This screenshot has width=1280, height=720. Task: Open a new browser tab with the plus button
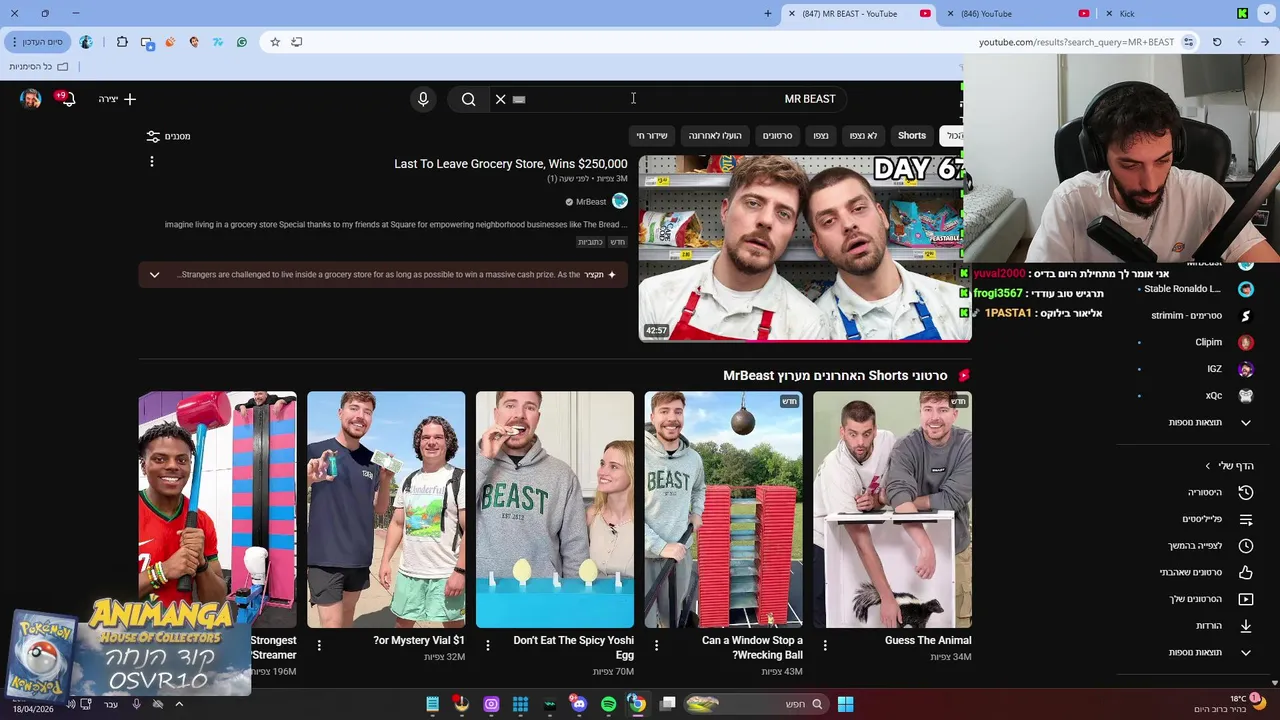pyautogui.click(x=768, y=13)
